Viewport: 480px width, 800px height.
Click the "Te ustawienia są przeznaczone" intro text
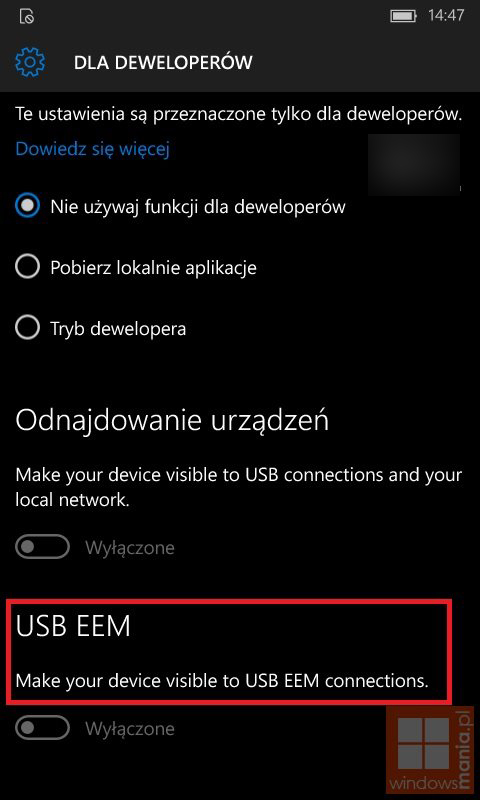pyautogui.click(x=239, y=113)
